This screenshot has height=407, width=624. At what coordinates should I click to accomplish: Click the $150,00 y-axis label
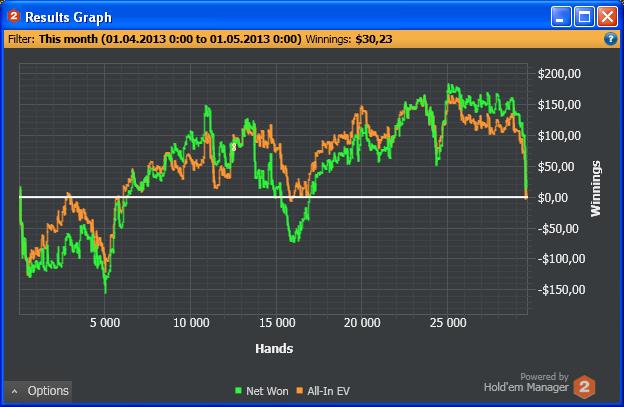[x=559, y=105]
